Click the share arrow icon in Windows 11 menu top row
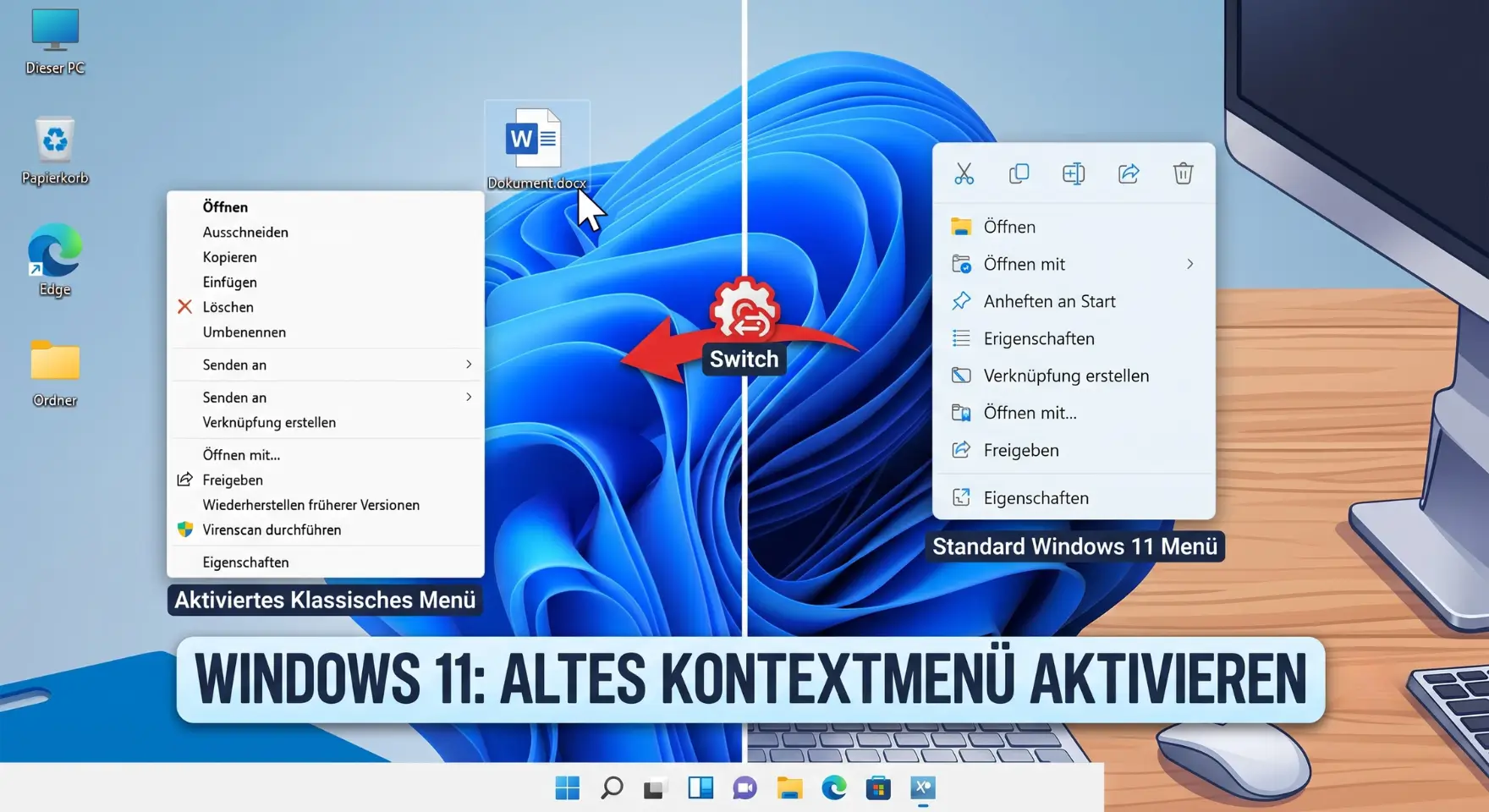 1129,173
